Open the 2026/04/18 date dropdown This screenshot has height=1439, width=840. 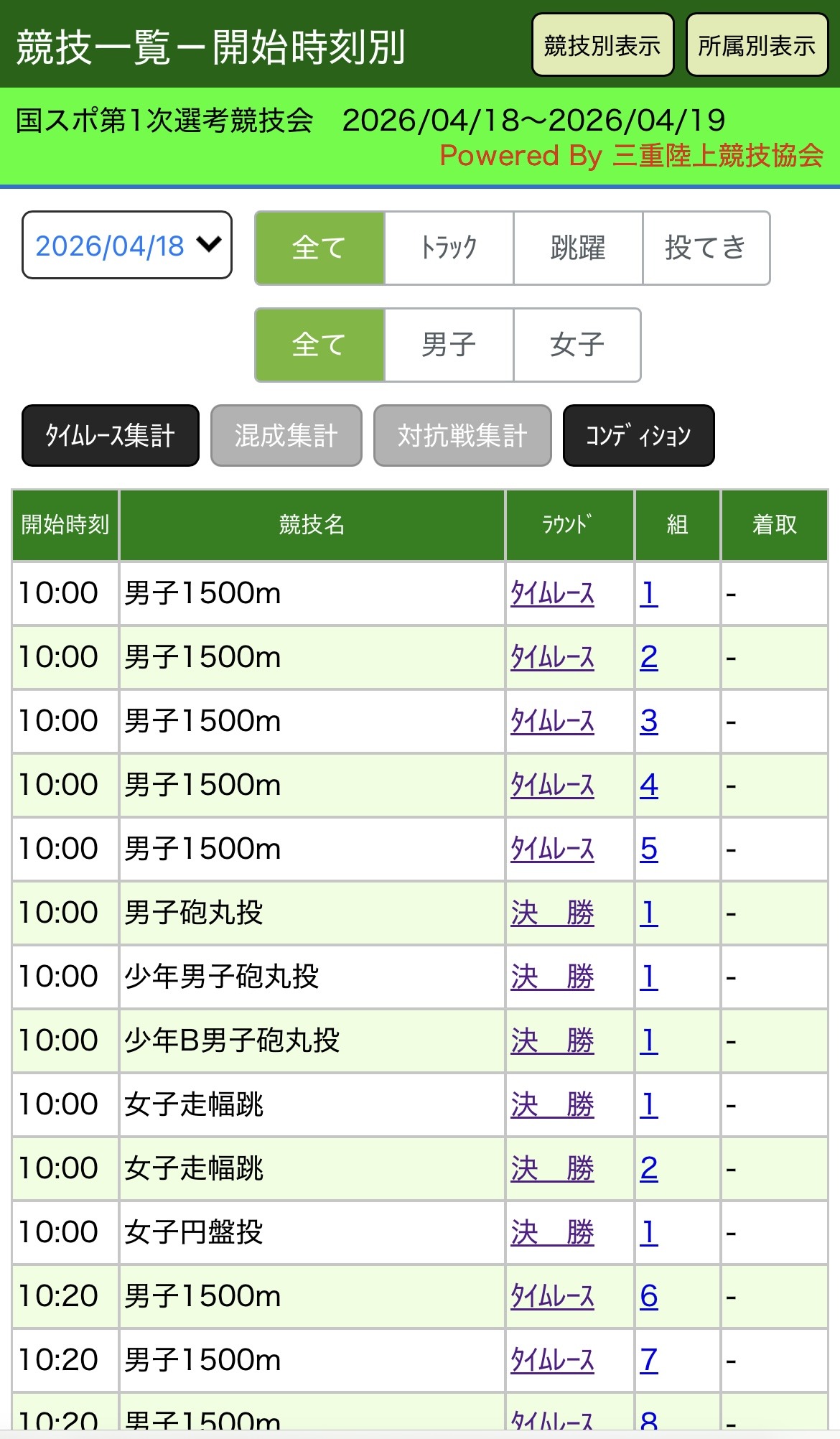pos(127,246)
